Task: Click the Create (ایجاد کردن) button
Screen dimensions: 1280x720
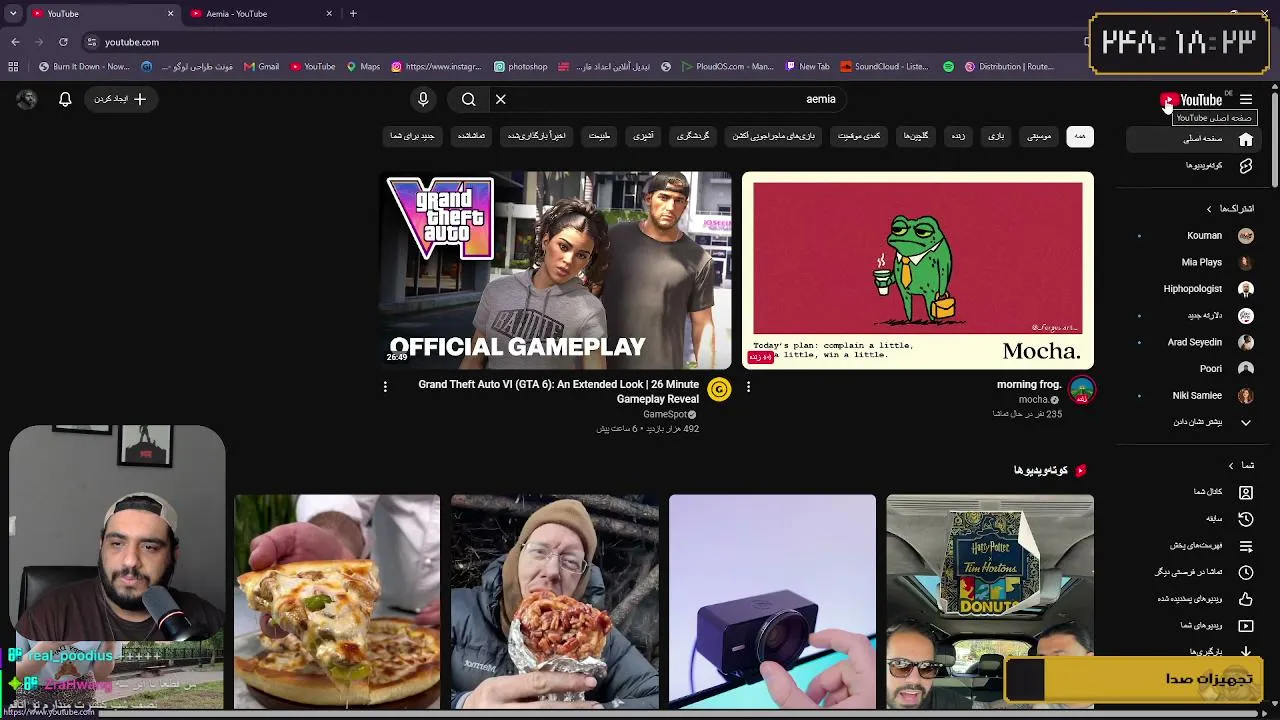Action: pyautogui.click(x=119, y=99)
